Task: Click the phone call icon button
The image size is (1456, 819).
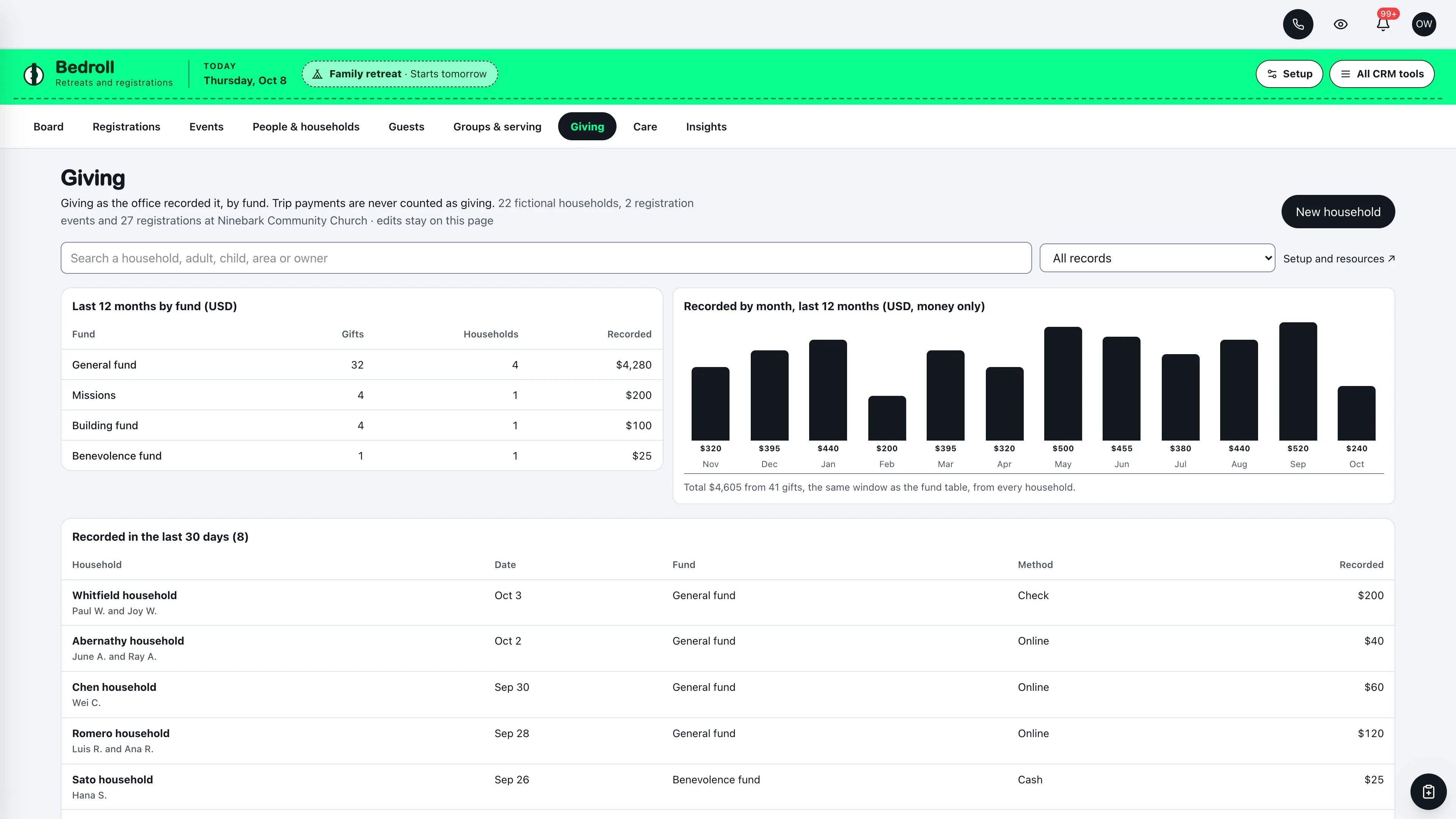Action: tap(1298, 24)
